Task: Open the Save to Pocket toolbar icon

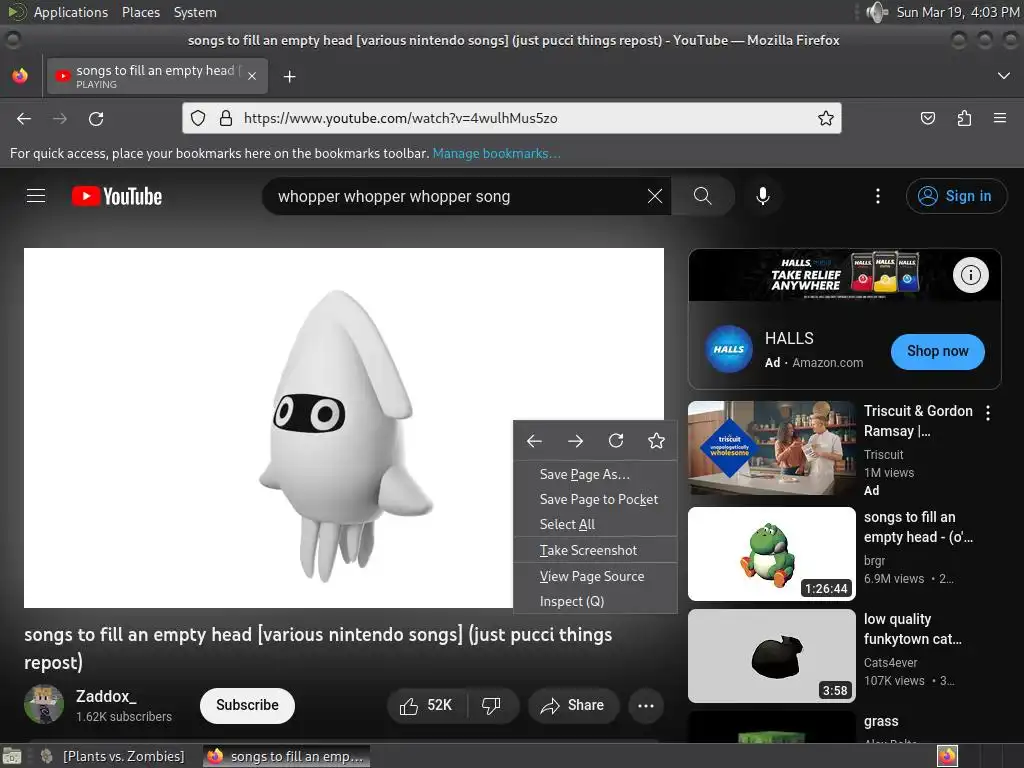Action: 927,118
